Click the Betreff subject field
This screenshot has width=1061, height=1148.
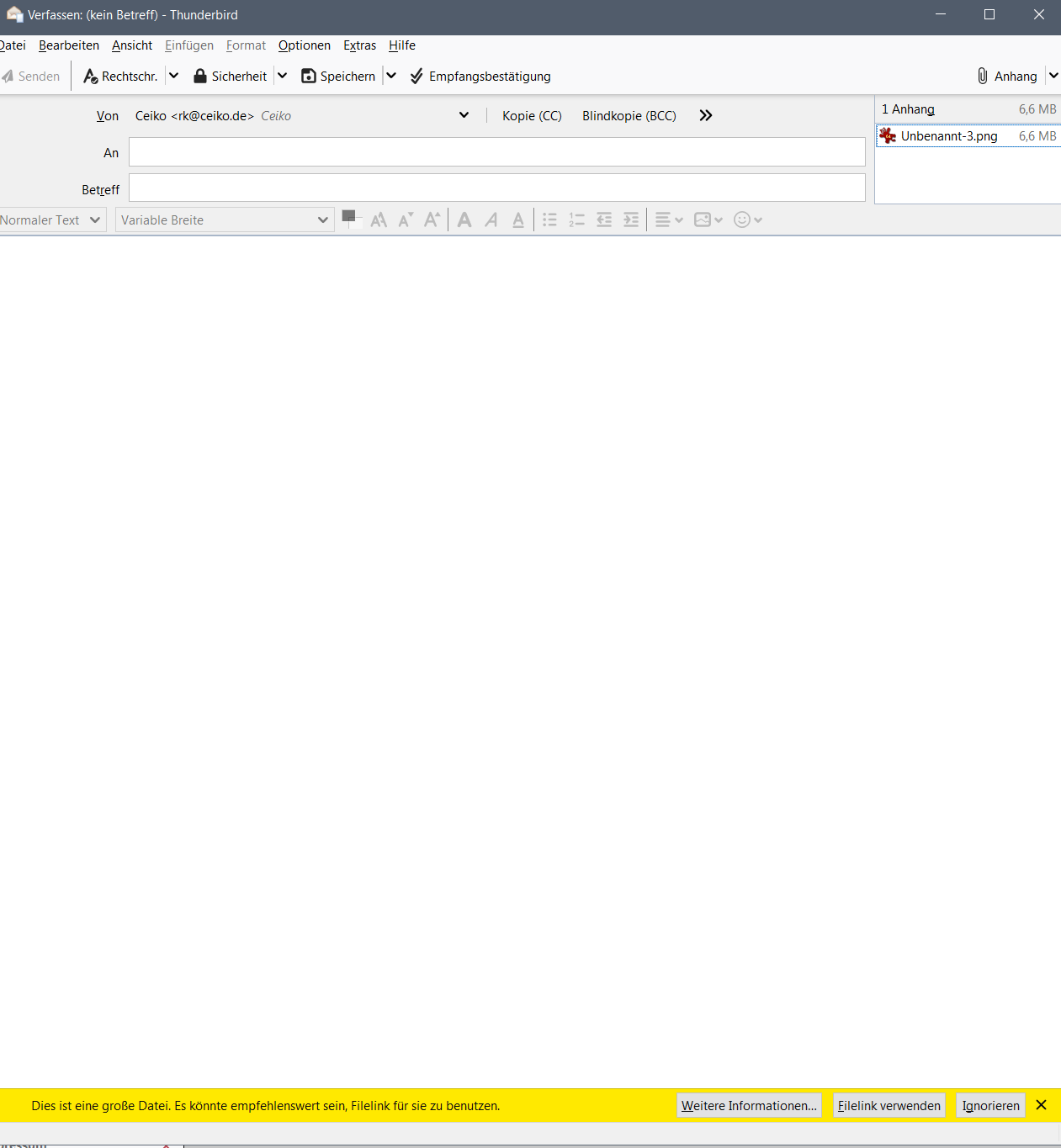tap(496, 188)
